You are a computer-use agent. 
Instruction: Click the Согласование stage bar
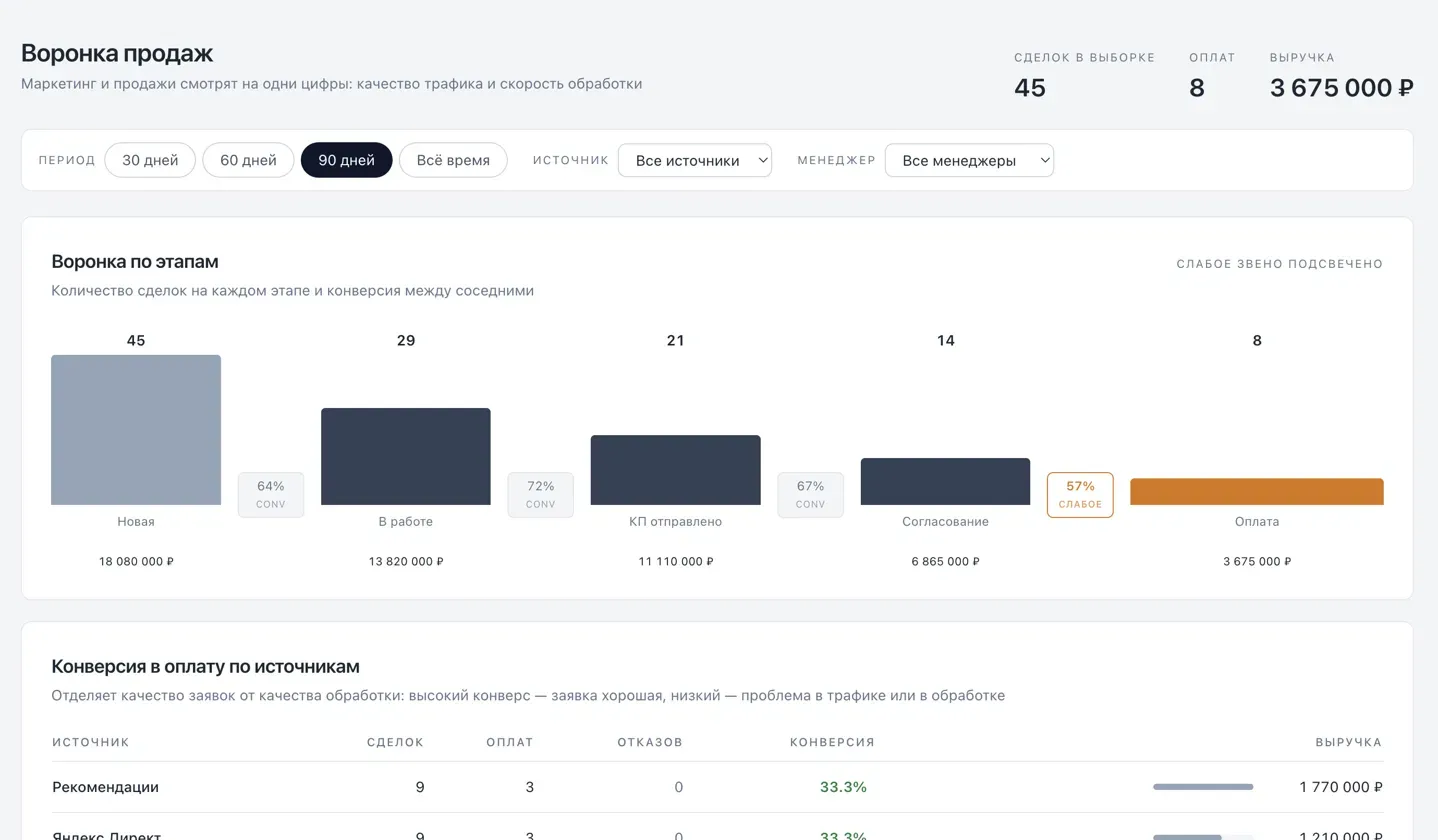point(945,481)
